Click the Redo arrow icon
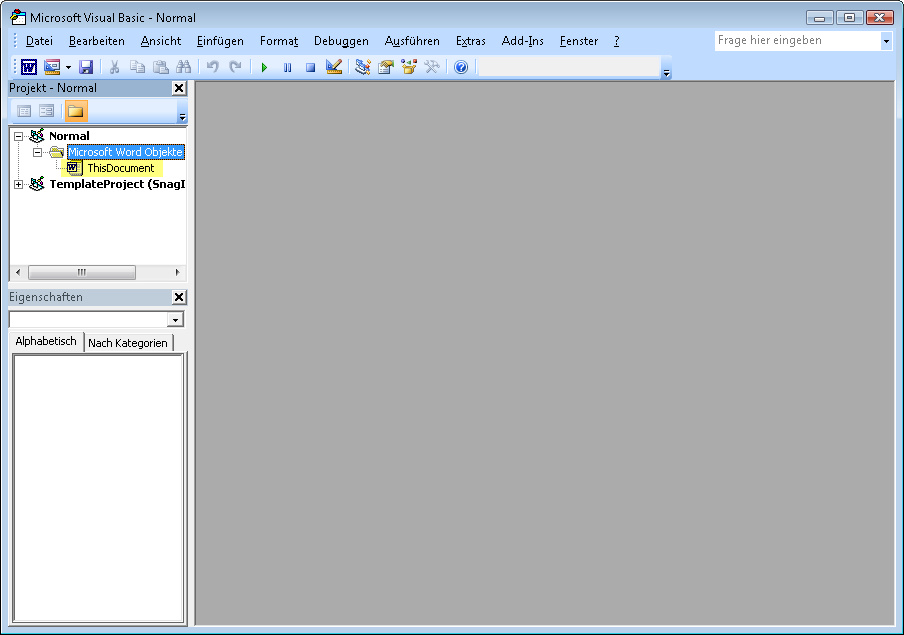The height and width of the screenshot is (635, 904). (x=235, y=67)
